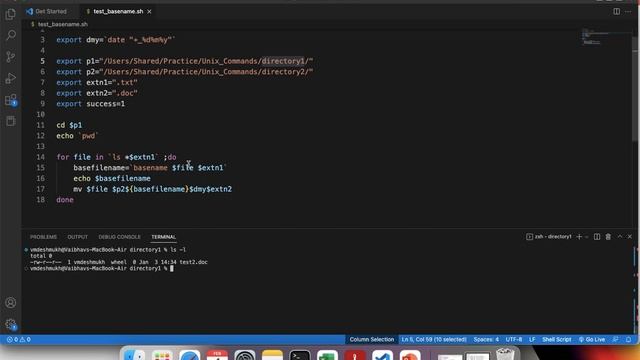The height and width of the screenshot is (360, 640).
Task: Open Run and Debug view
Action: pos(11,78)
